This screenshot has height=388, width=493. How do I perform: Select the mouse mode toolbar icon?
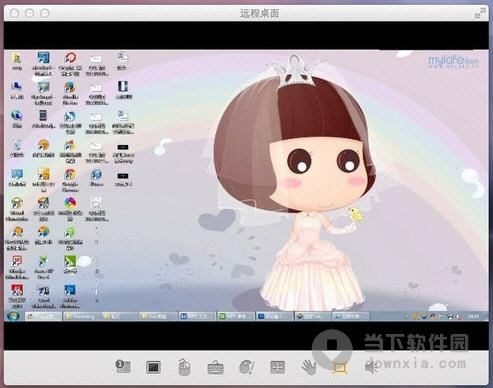click(x=184, y=367)
